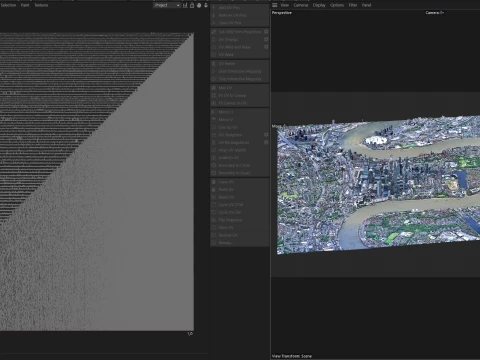Click the Perspective viewport label

pos(282,13)
